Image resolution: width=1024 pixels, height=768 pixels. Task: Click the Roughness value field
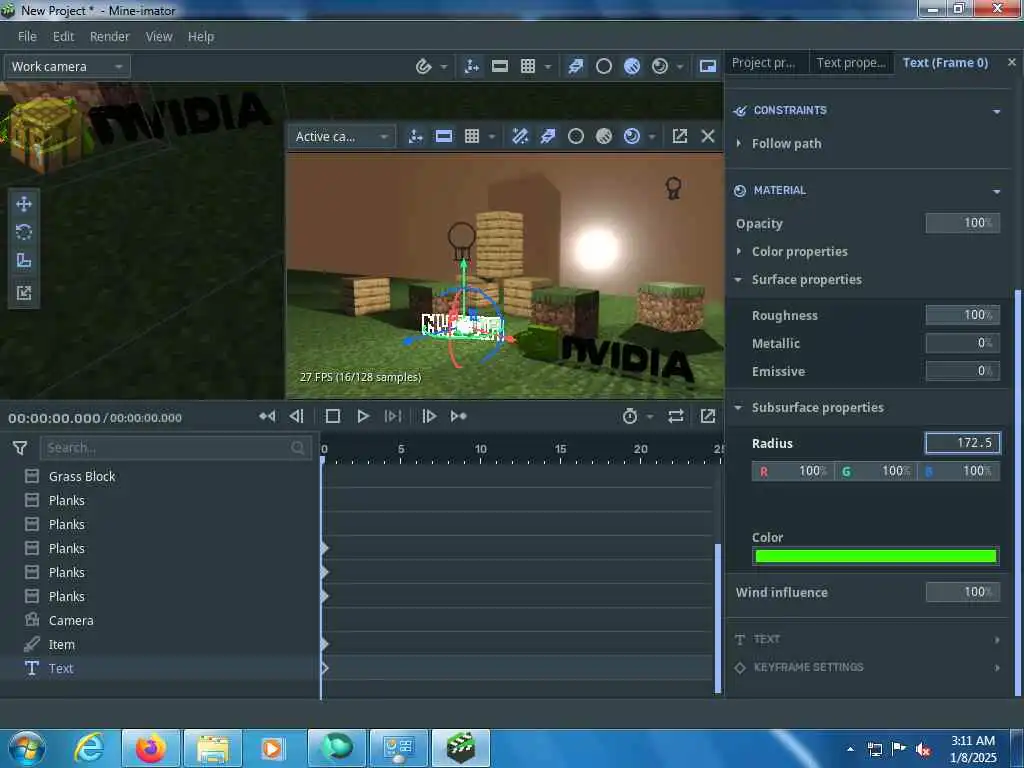coord(963,315)
